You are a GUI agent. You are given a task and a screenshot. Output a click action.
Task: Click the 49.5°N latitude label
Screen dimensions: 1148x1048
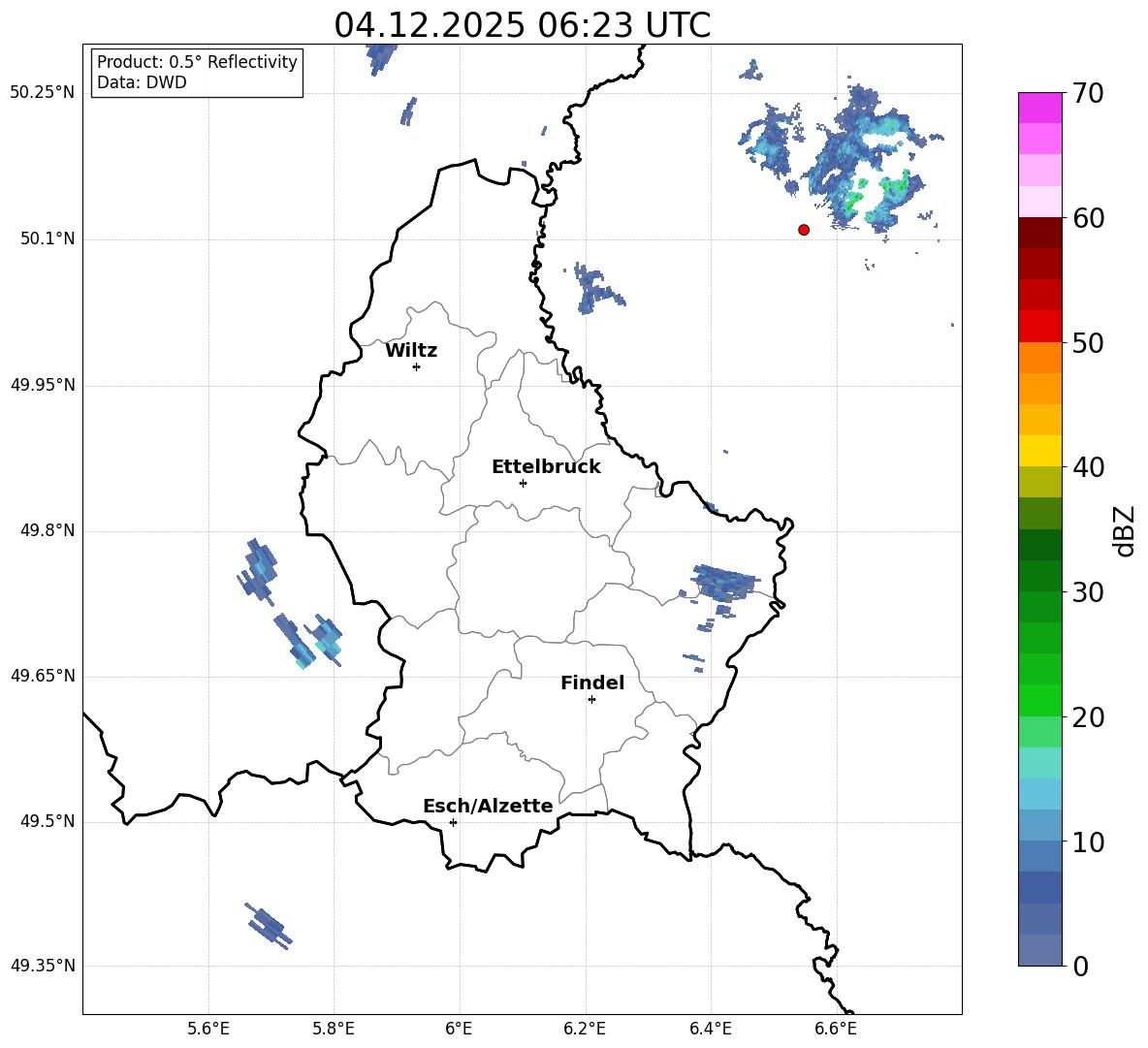(48, 821)
